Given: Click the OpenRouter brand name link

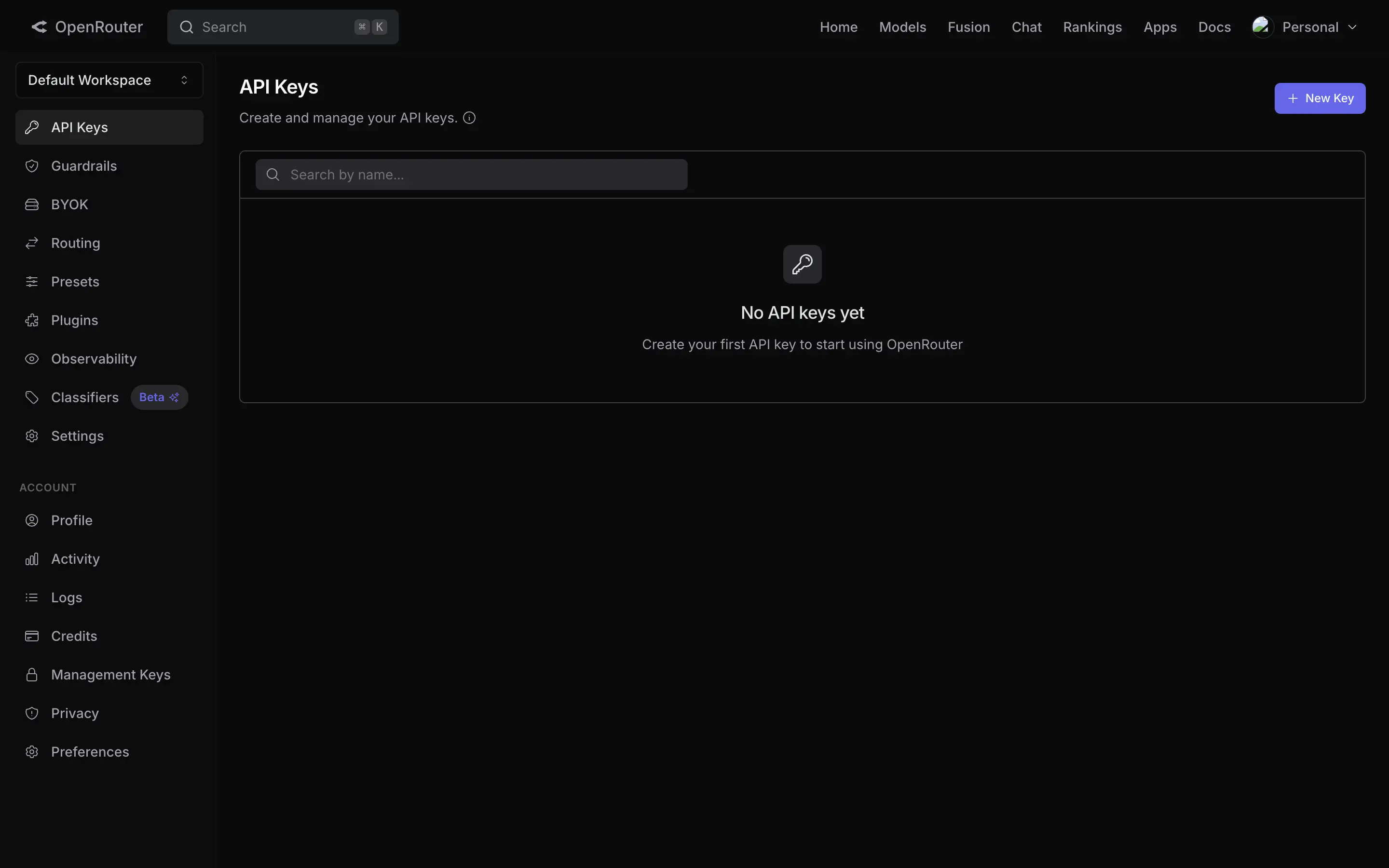Looking at the screenshot, I should click(99, 27).
